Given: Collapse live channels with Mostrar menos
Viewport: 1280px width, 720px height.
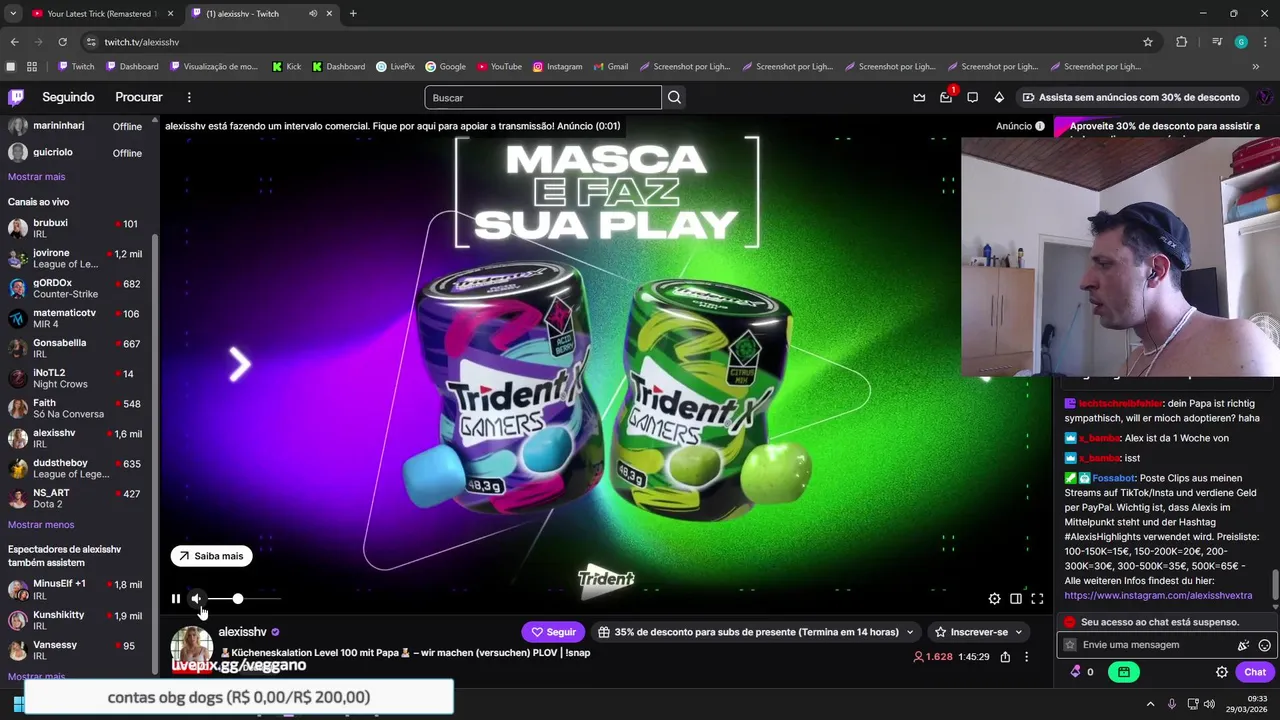Looking at the screenshot, I should (x=41, y=525).
